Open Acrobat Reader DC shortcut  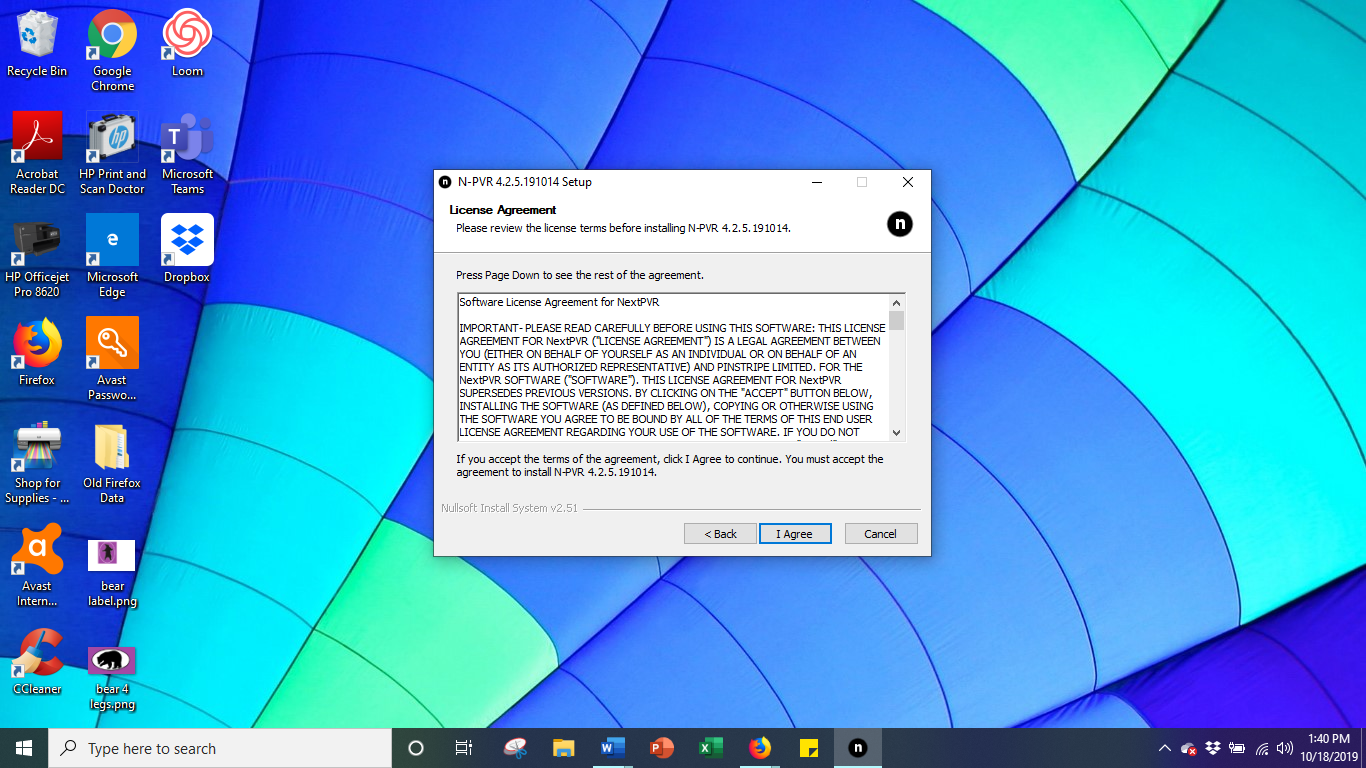37,153
